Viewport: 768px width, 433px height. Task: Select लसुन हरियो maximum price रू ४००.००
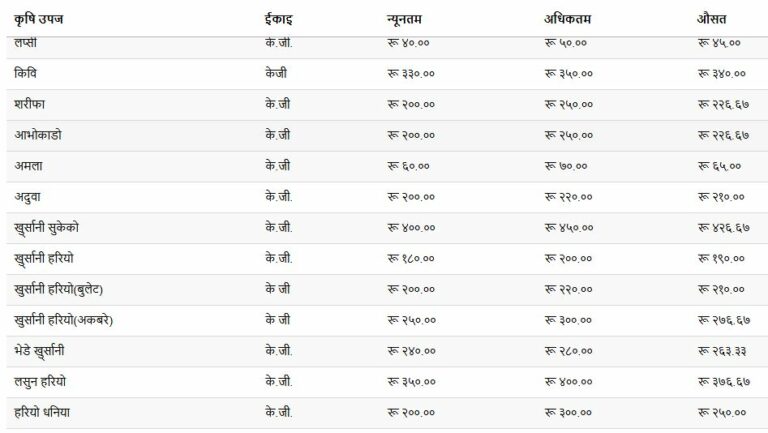(568, 382)
